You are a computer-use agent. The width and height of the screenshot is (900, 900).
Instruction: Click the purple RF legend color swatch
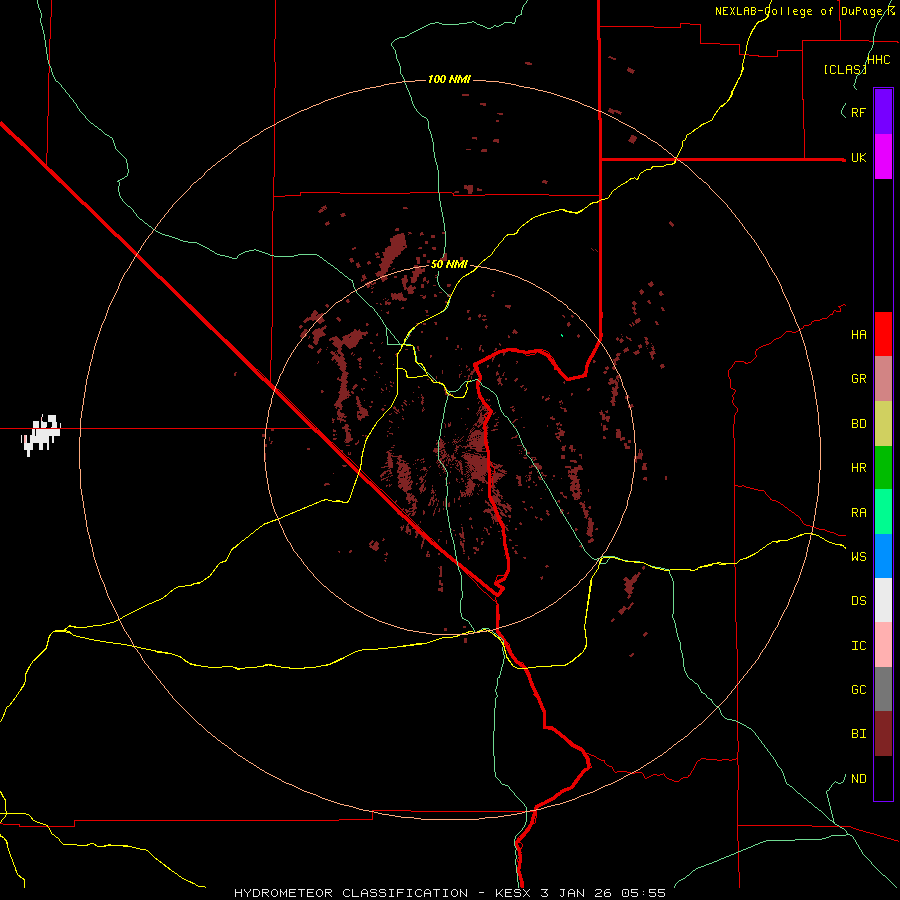(883, 112)
